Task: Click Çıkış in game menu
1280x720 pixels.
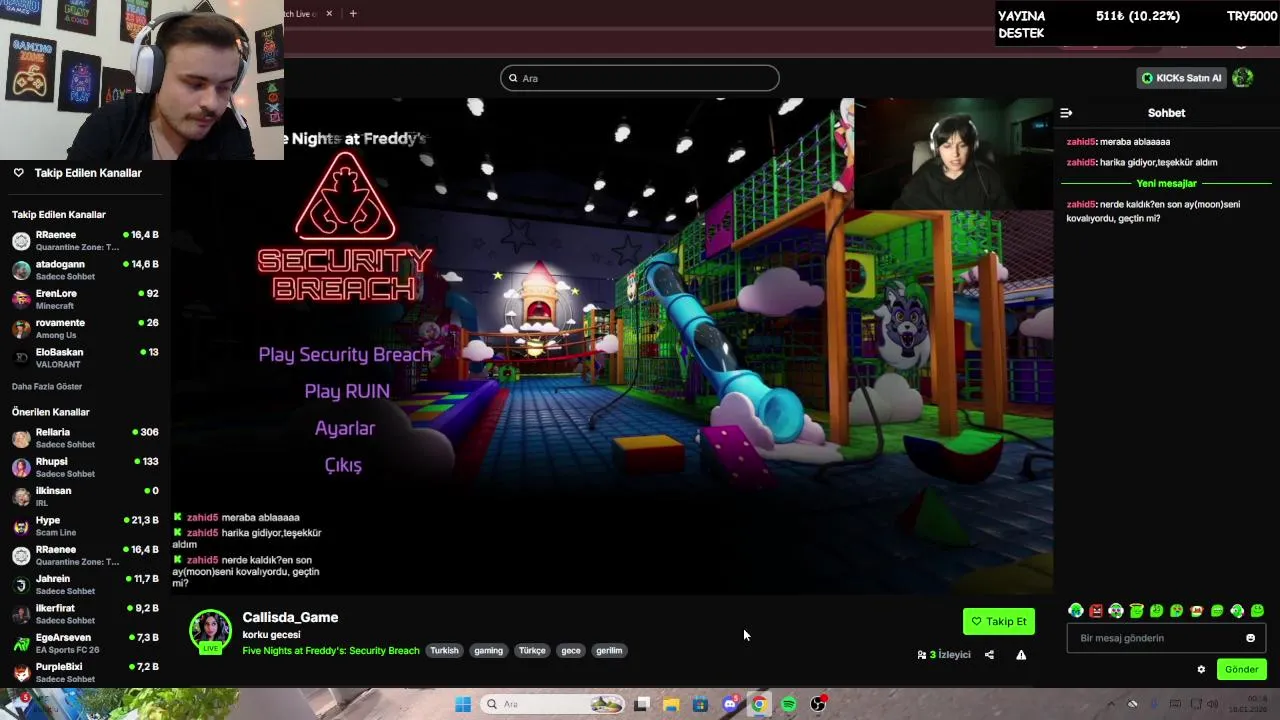Action: 343,465
